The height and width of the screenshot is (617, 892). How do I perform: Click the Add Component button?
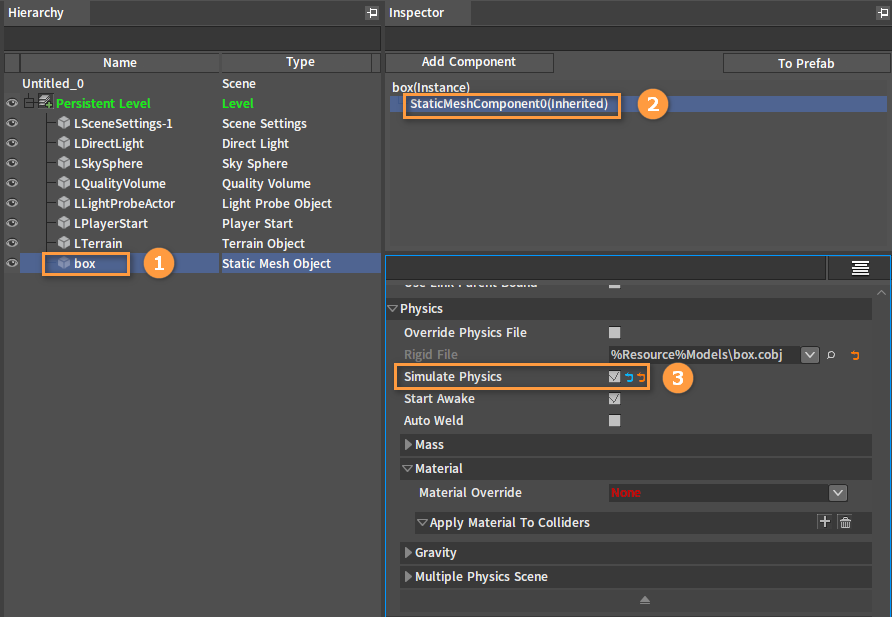(469, 62)
